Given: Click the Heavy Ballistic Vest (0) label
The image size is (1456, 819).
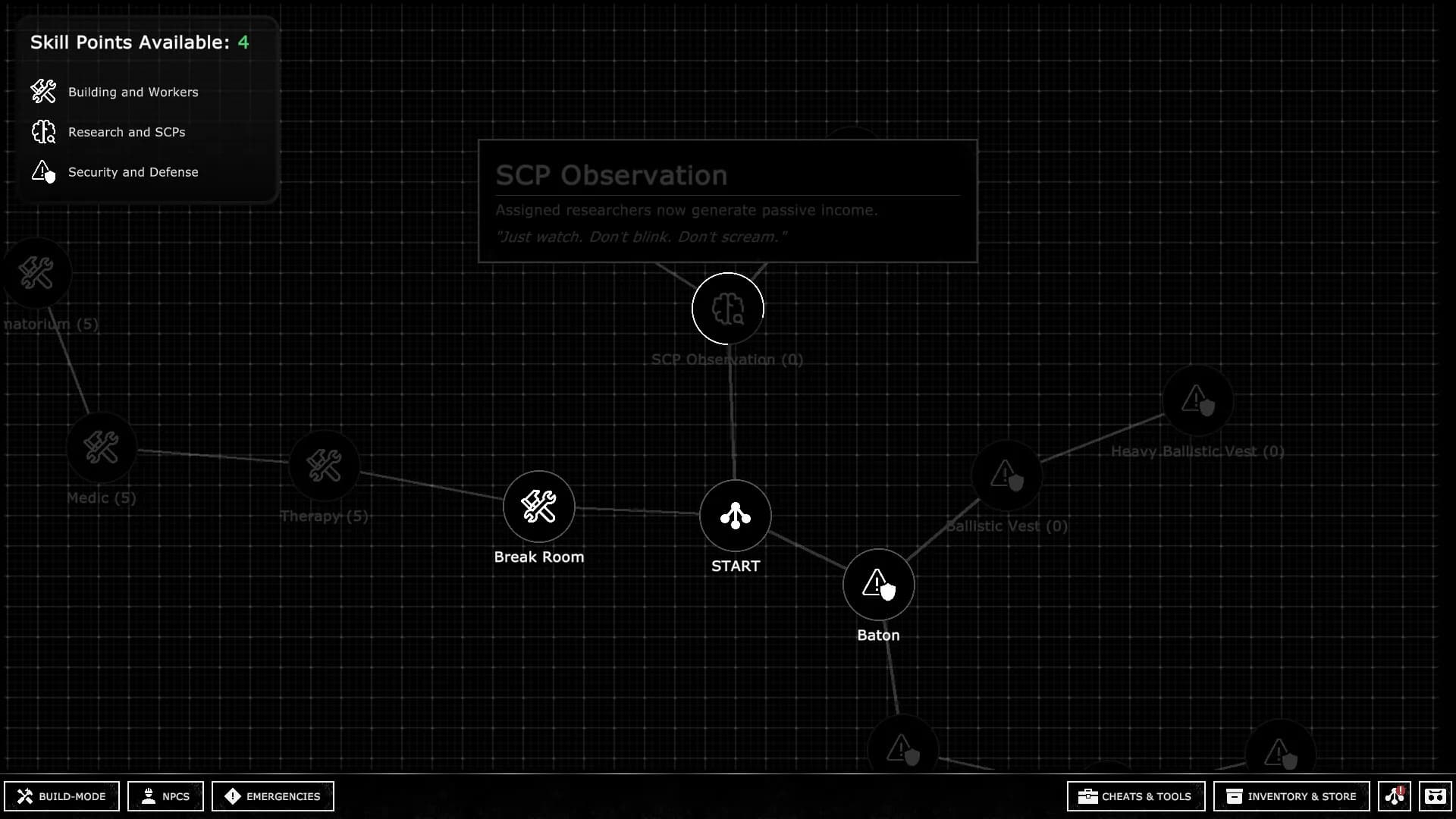Looking at the screenshot, I should pyautogui.click(x=1197, y=451).
